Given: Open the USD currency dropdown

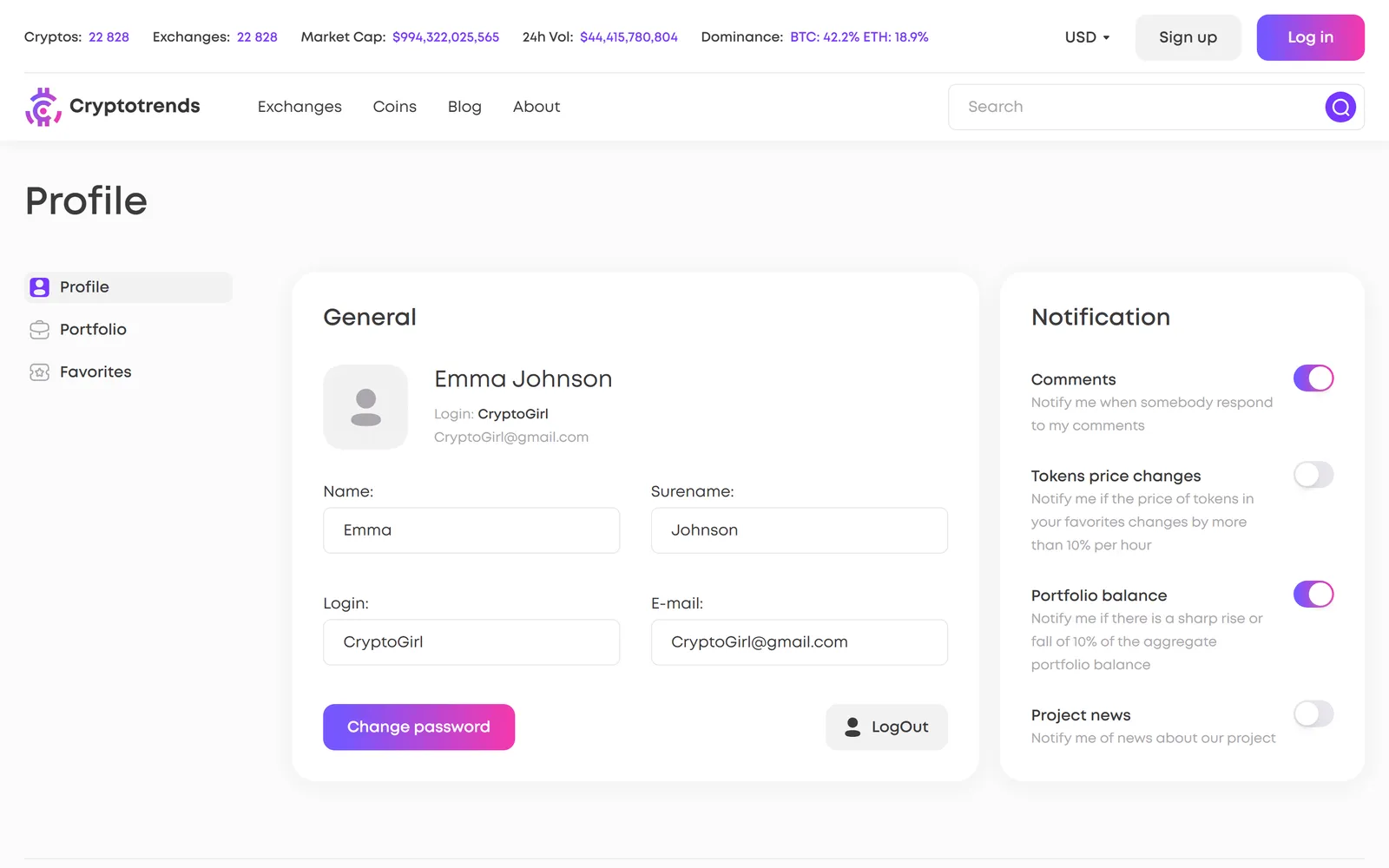Looking at the screenshot, I should (x=1087, y=37).
